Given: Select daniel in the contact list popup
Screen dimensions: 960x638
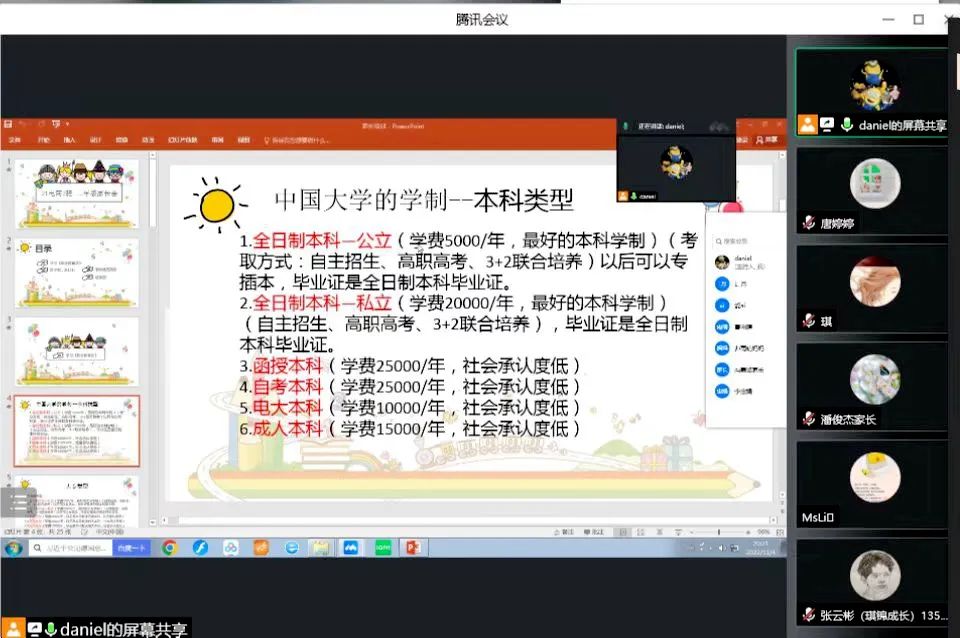Looking at the screenshot, I should 738,262.
